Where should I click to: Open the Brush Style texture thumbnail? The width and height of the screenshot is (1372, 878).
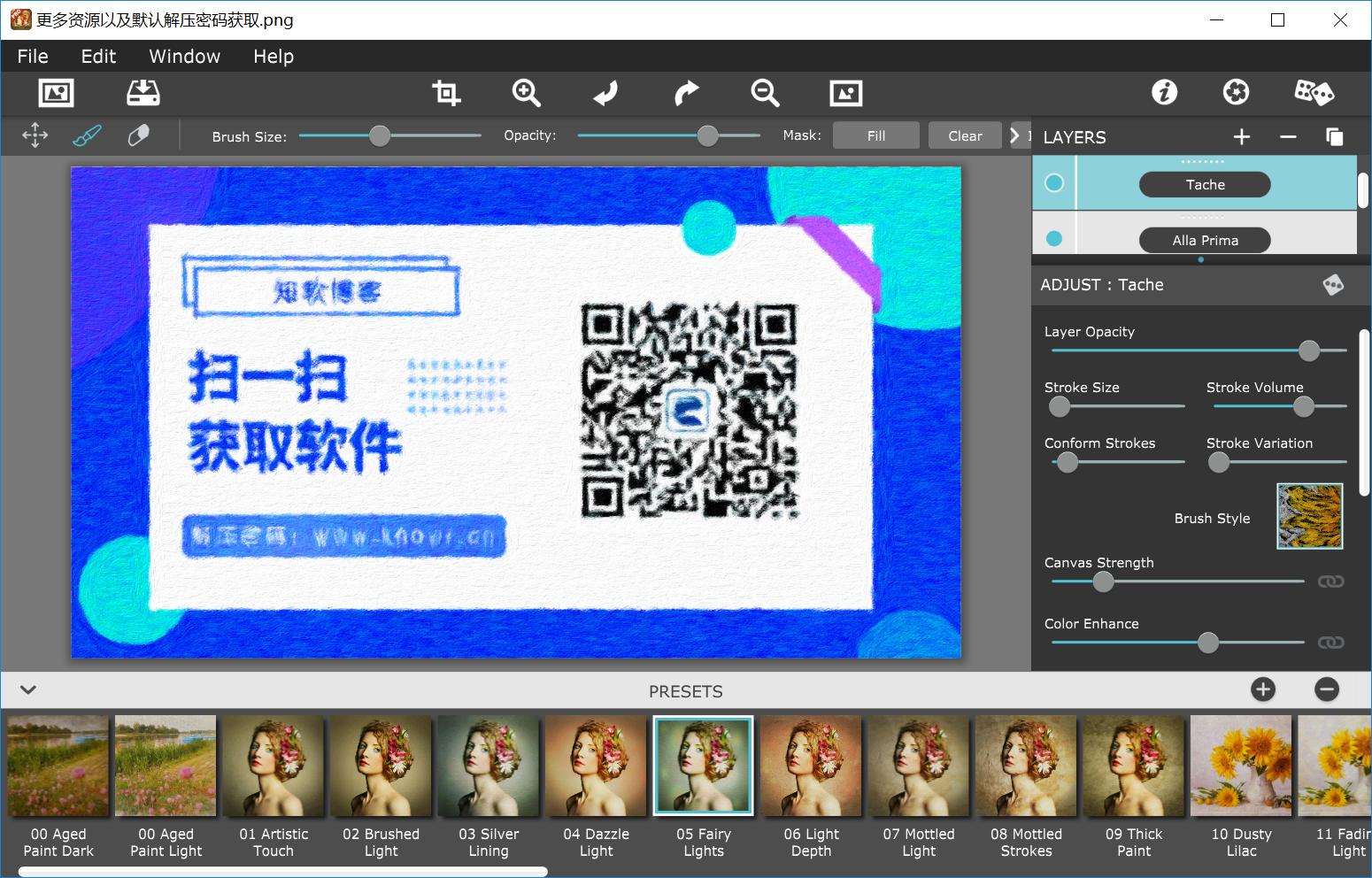(1310, 516)
